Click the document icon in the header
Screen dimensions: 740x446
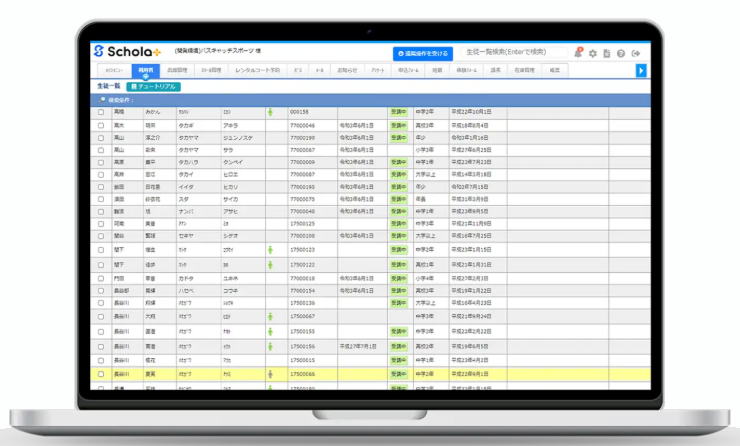[x=607, y=53]
